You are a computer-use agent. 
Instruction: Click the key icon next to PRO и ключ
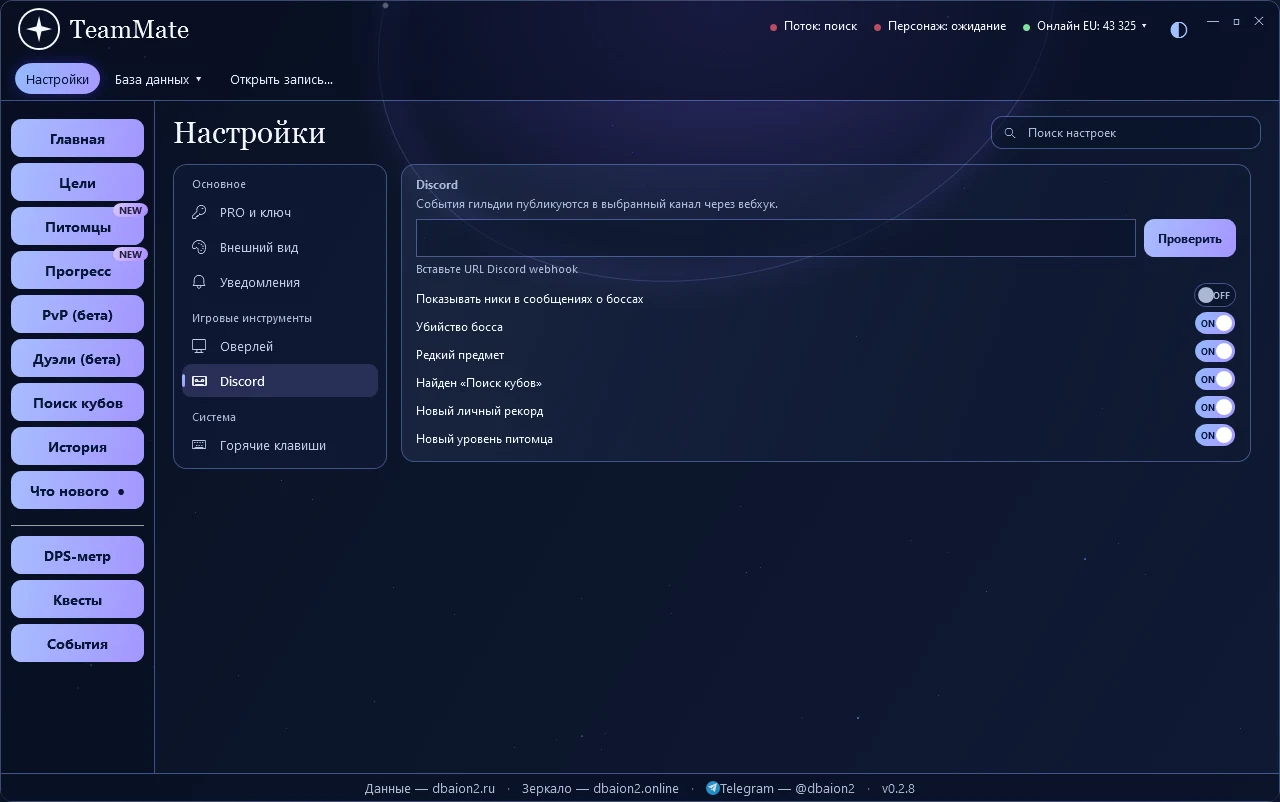point(199,212)
